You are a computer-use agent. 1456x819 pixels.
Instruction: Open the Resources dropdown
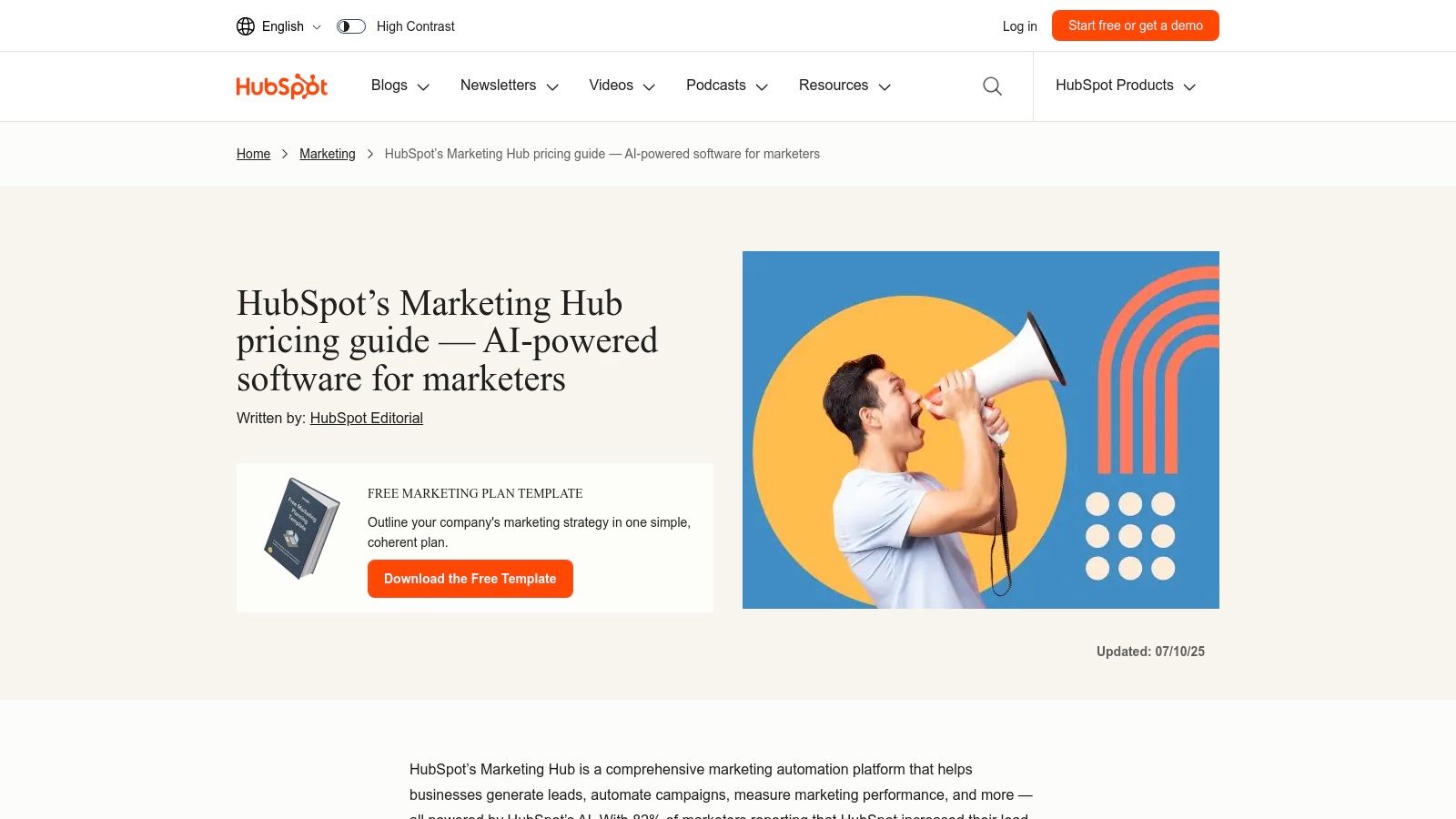click(844, 86)
